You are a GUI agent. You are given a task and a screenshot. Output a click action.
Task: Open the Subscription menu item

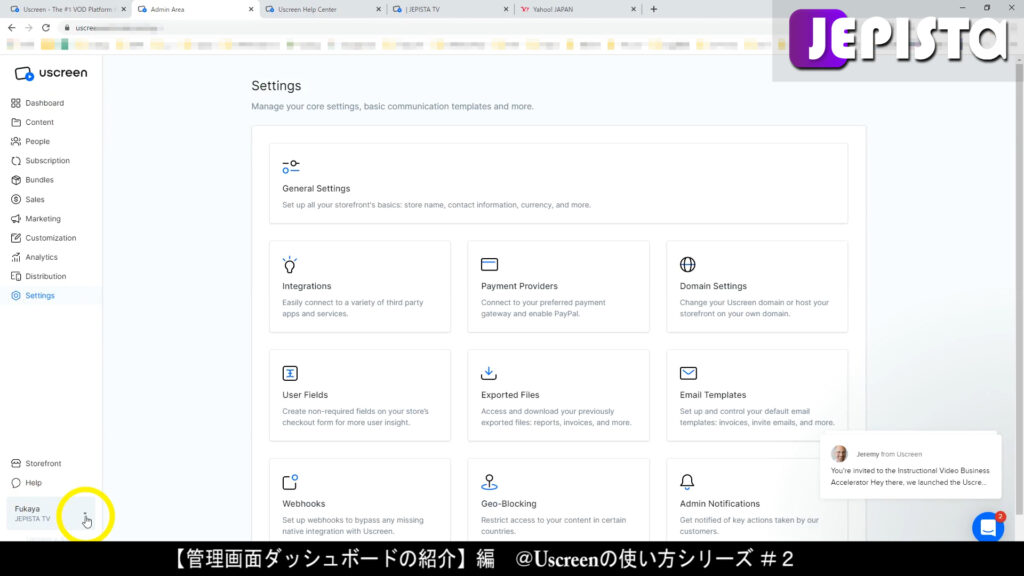tap(48, 161)
